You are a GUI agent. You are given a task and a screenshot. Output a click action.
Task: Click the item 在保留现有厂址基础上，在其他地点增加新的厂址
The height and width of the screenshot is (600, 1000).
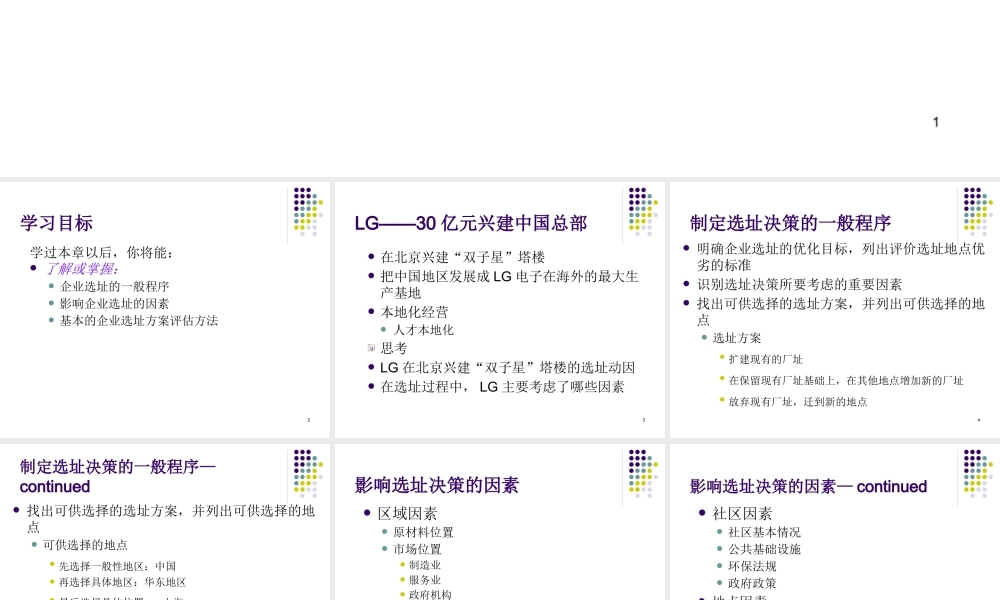coord(846,381)
